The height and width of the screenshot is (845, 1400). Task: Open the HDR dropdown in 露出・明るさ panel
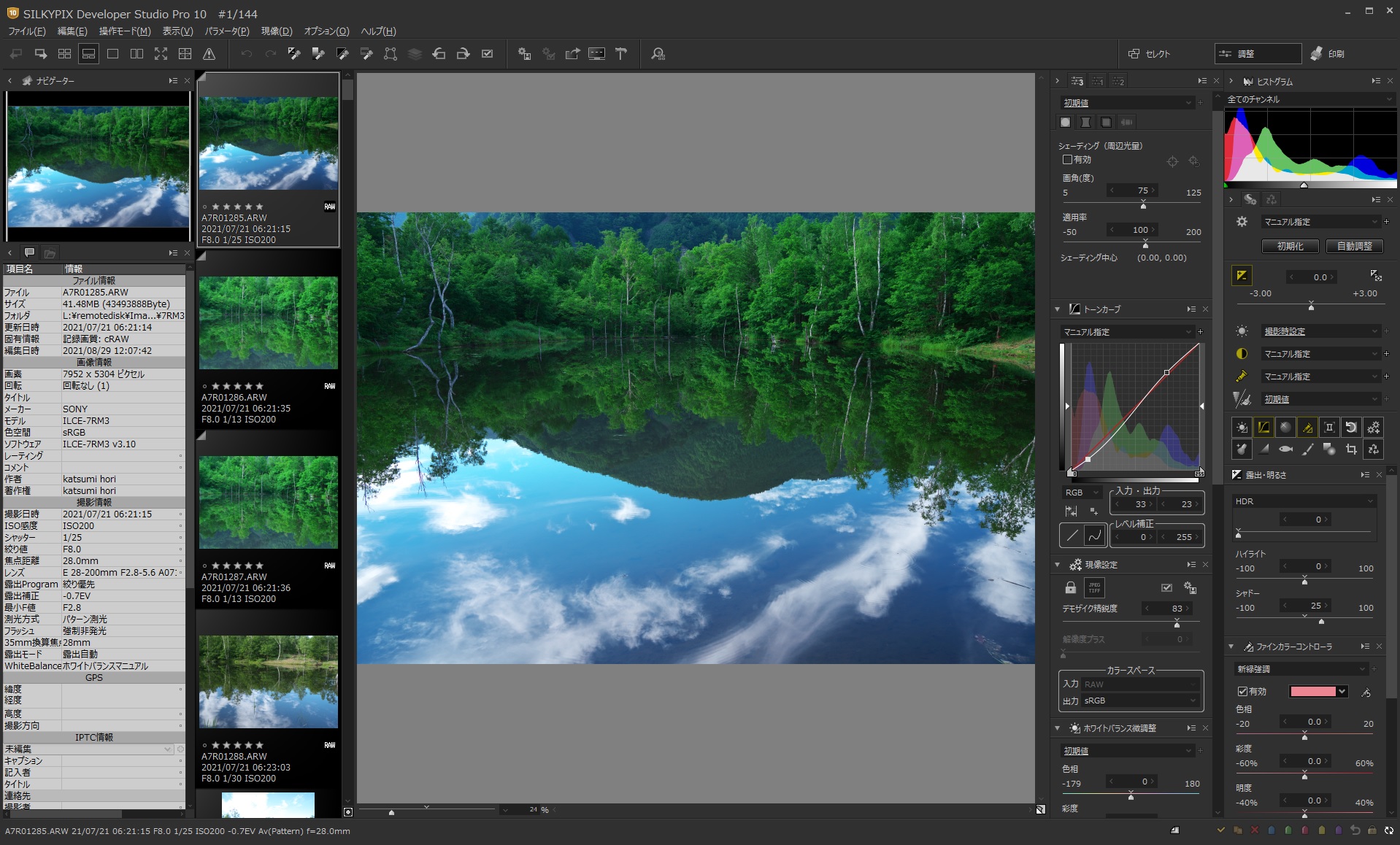point(1304,501)
